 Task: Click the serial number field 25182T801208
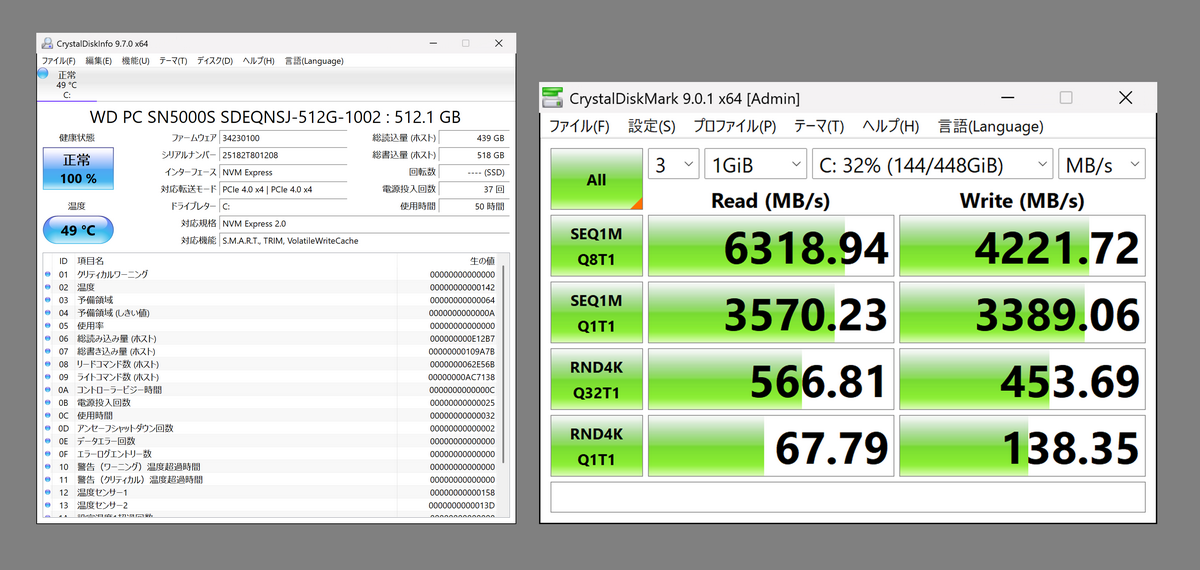point(284,155)
